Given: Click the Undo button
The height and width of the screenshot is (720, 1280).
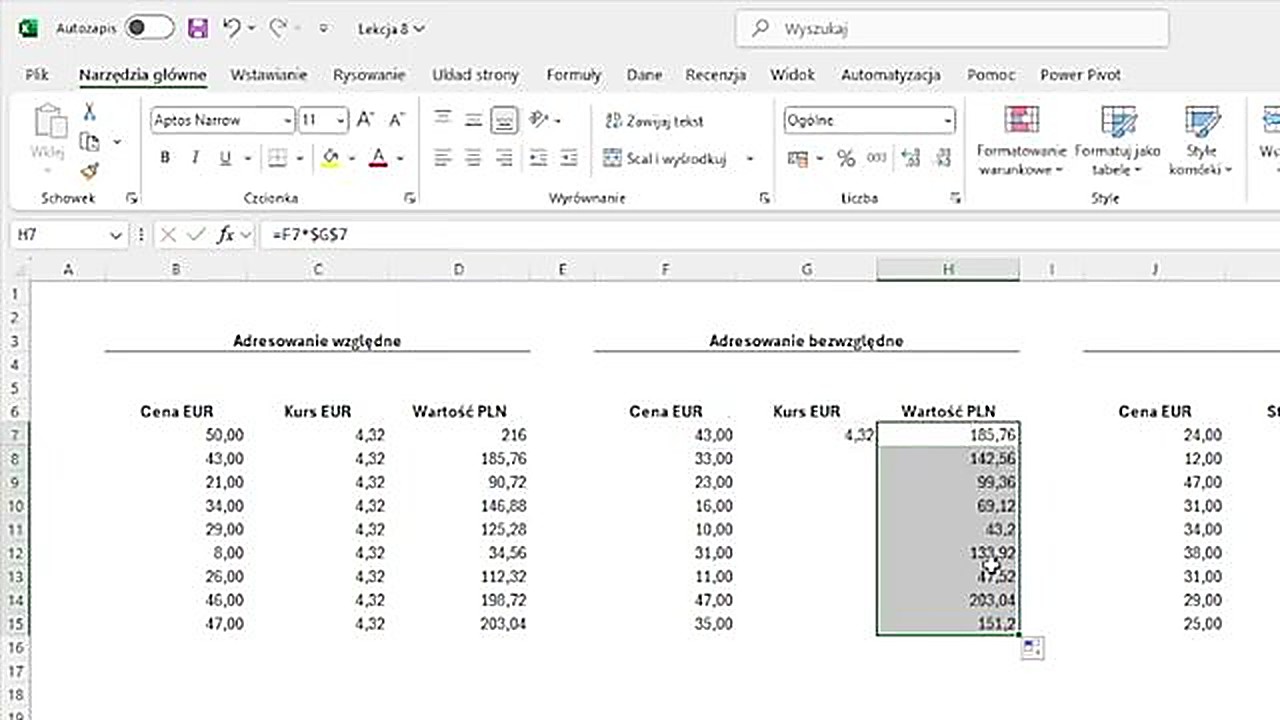Looking at the screenshot, I should pos(230,28).
